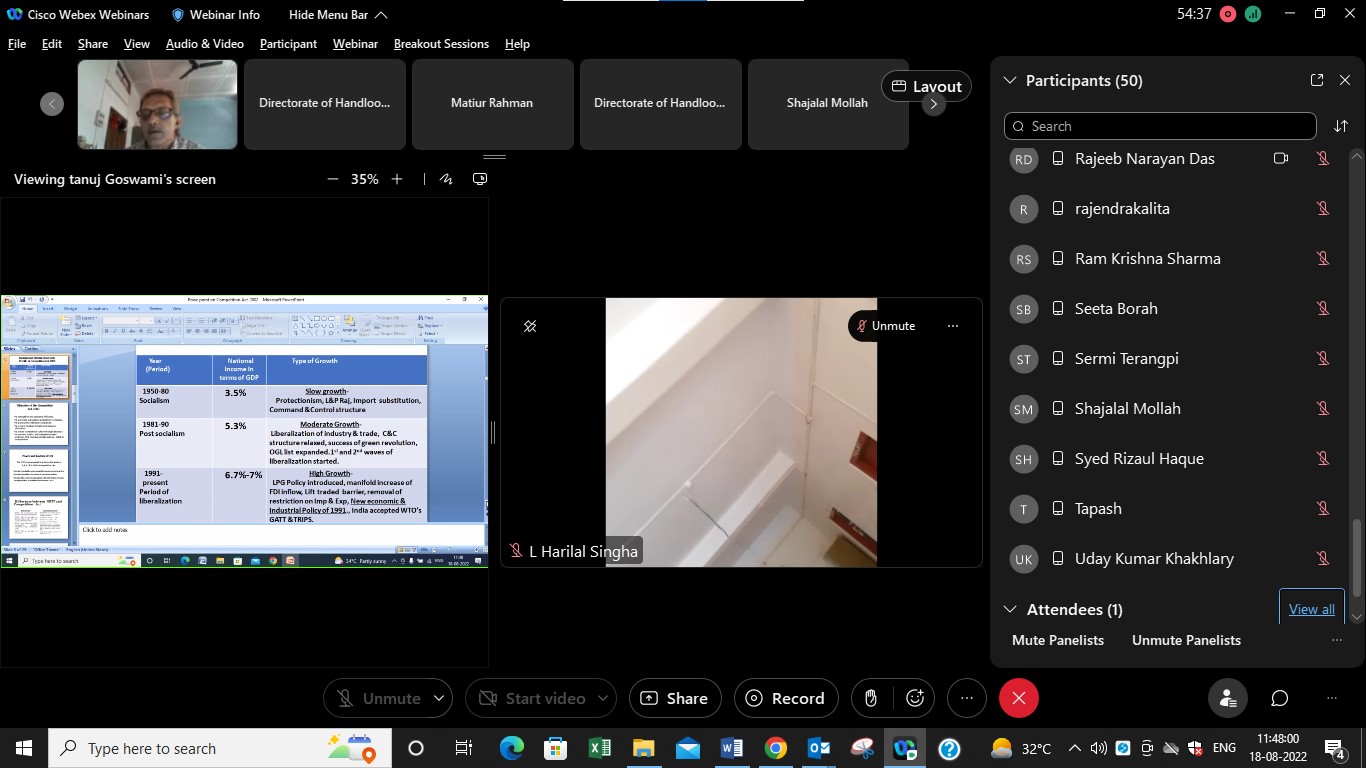
Task: Zoom in with the plus next to 35%
Action: pos(397,179)
